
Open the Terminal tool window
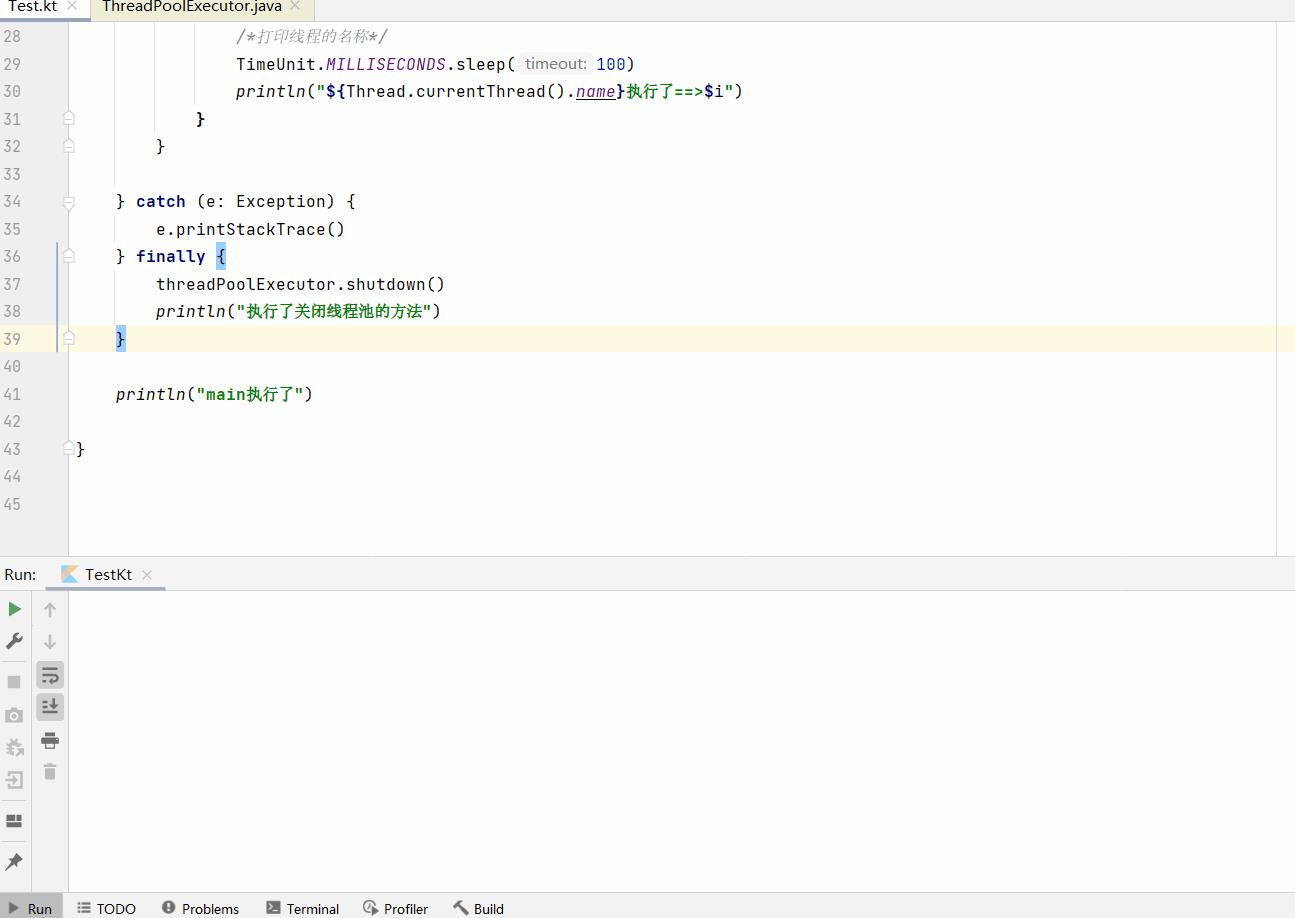tap(302, 908)
